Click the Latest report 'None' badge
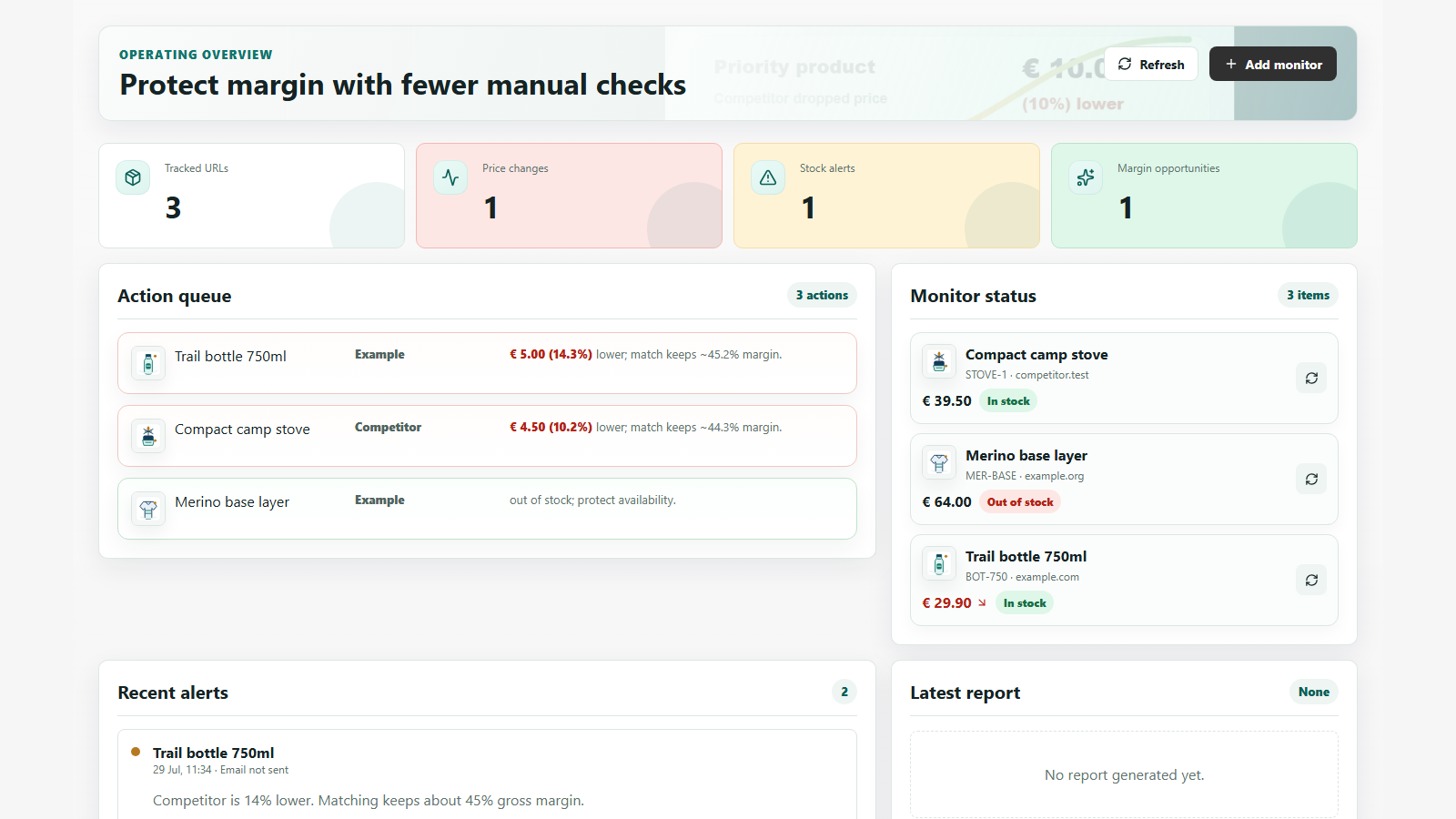The height and width of the screenshot is (819, 1456). pyautogui.click(x=1314, y=692)
